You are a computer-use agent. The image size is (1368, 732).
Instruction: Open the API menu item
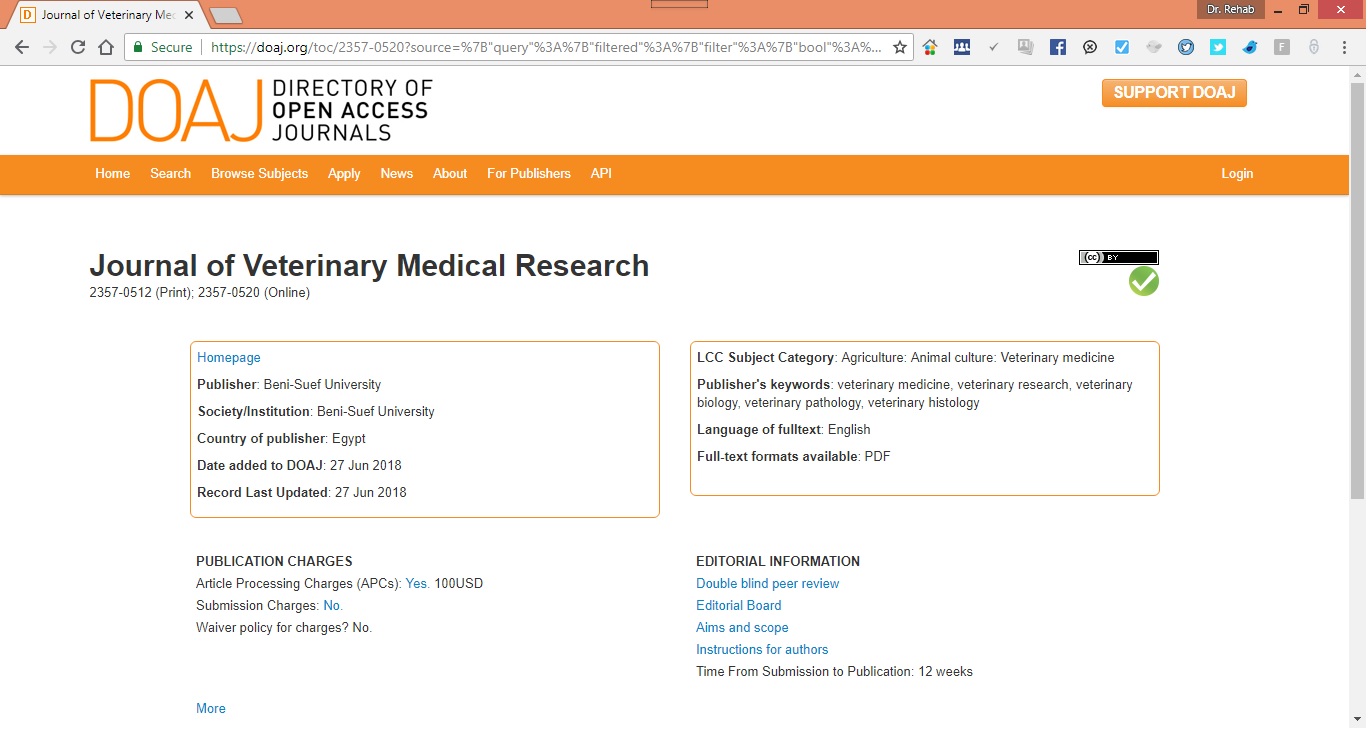coord(601,173)
